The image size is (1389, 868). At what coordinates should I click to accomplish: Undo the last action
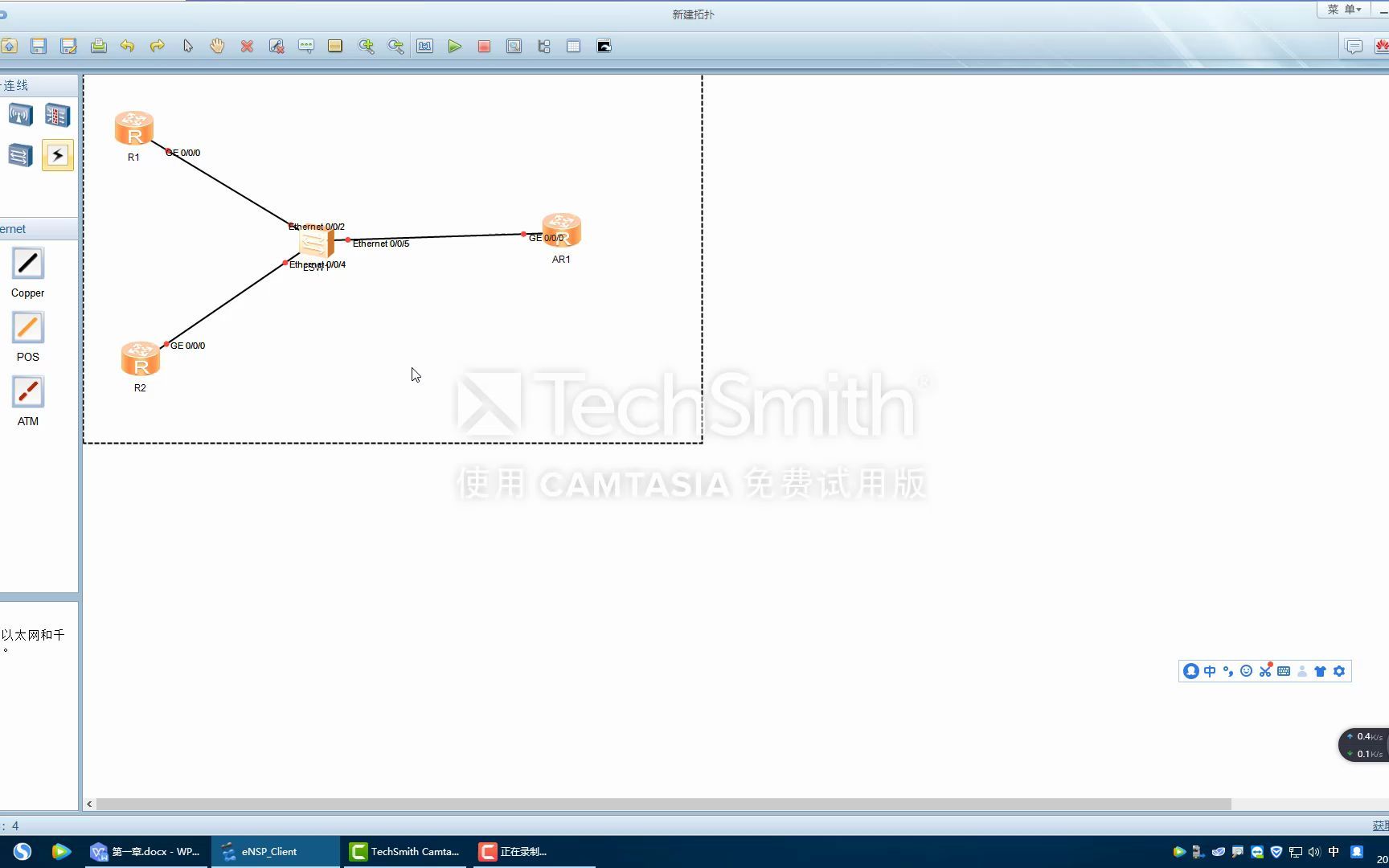coord(127,46)
